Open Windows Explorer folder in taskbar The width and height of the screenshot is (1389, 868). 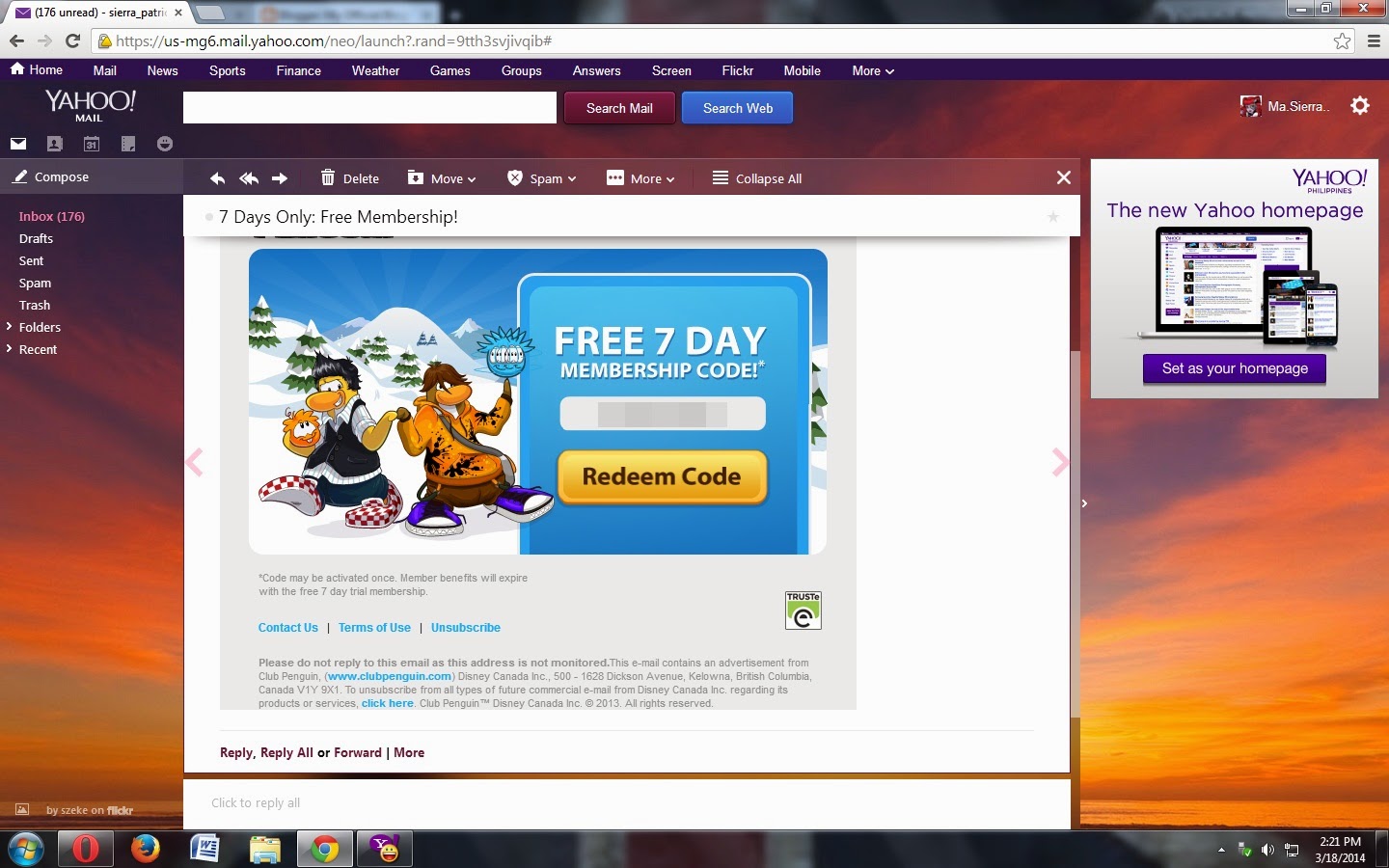[x=265, y=849]
